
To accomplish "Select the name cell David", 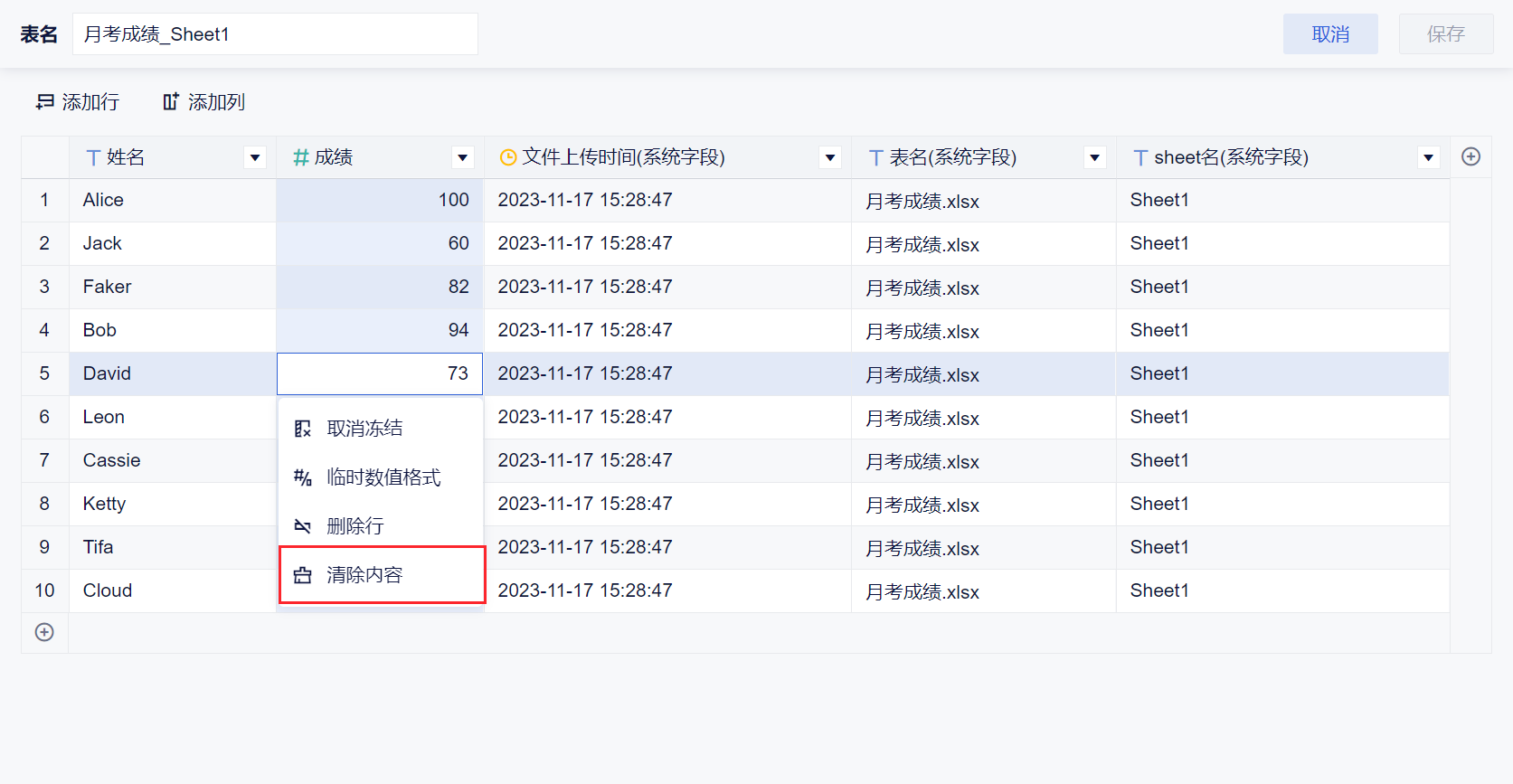I will (173, 373).
